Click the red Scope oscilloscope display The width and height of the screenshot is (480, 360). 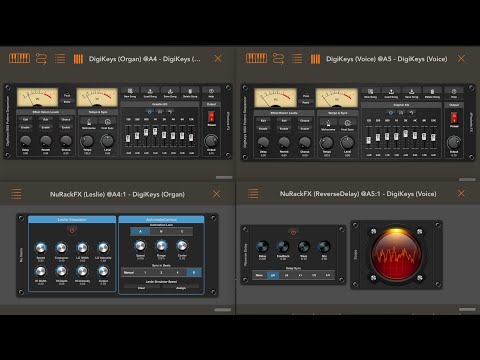pos(396,254)
